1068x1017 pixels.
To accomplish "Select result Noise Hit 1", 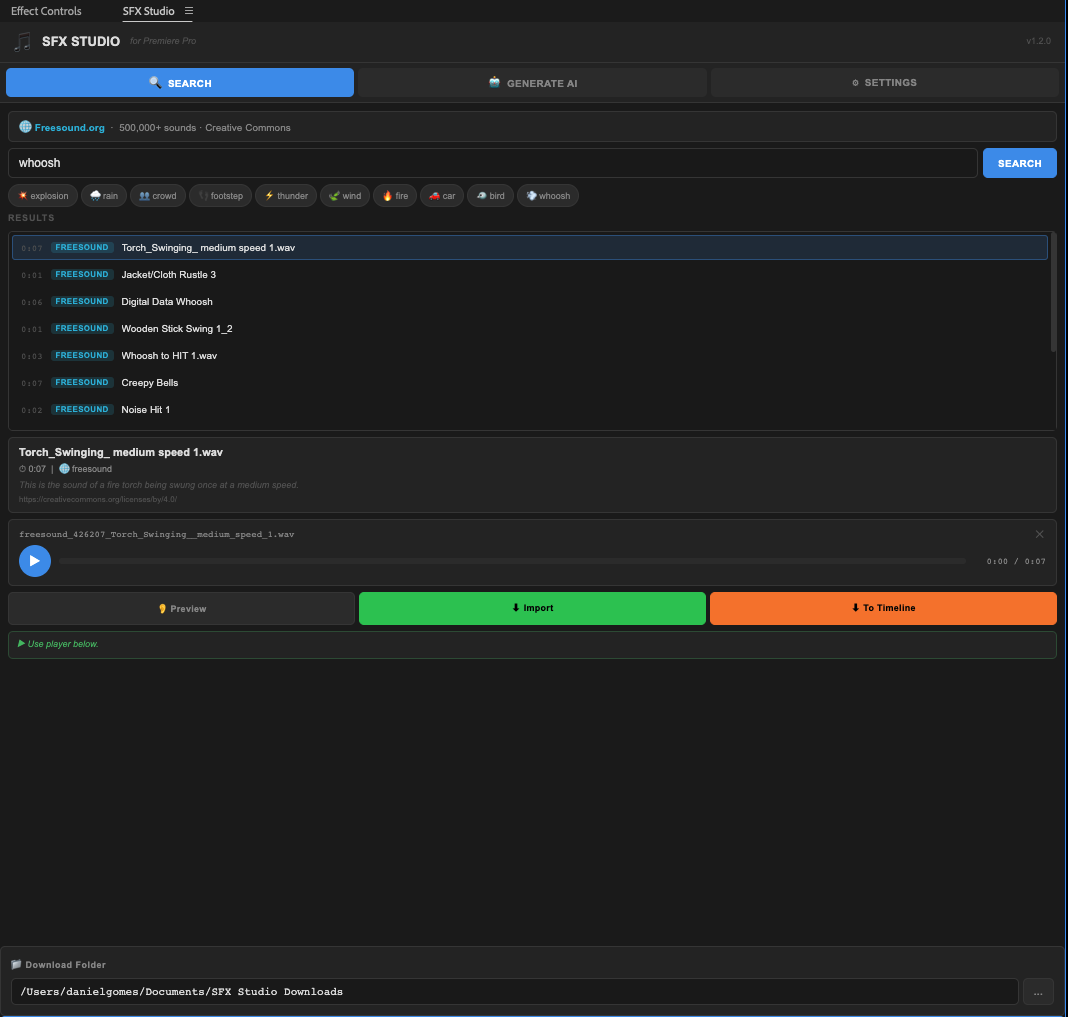I will [x=529, y=409].
